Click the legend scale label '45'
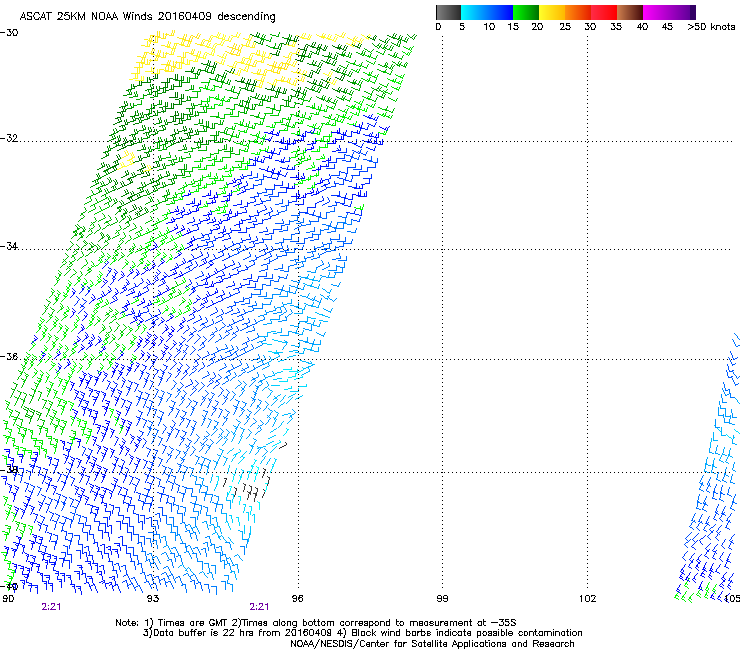Screen dimensions: 740x650 pos(667,27)
